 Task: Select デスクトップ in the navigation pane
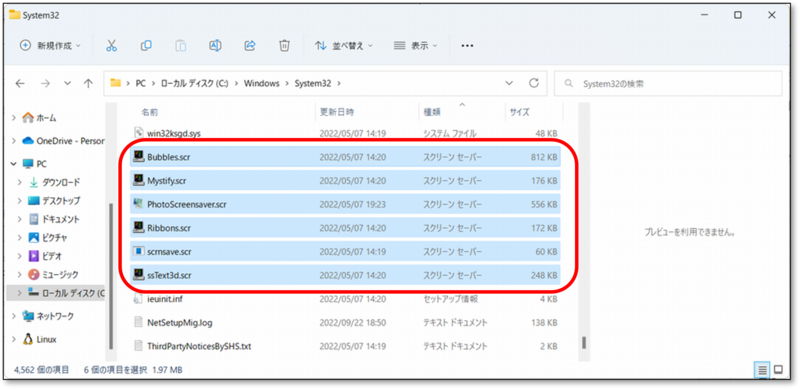coord(61,201)
